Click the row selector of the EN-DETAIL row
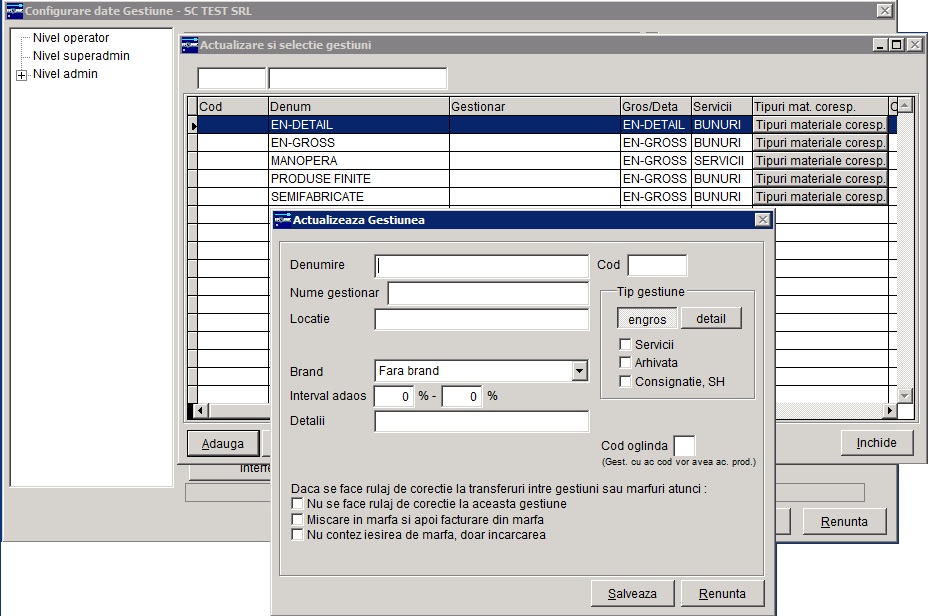The image size is (928, 616). pyautogui.click(x=192, y=125)
